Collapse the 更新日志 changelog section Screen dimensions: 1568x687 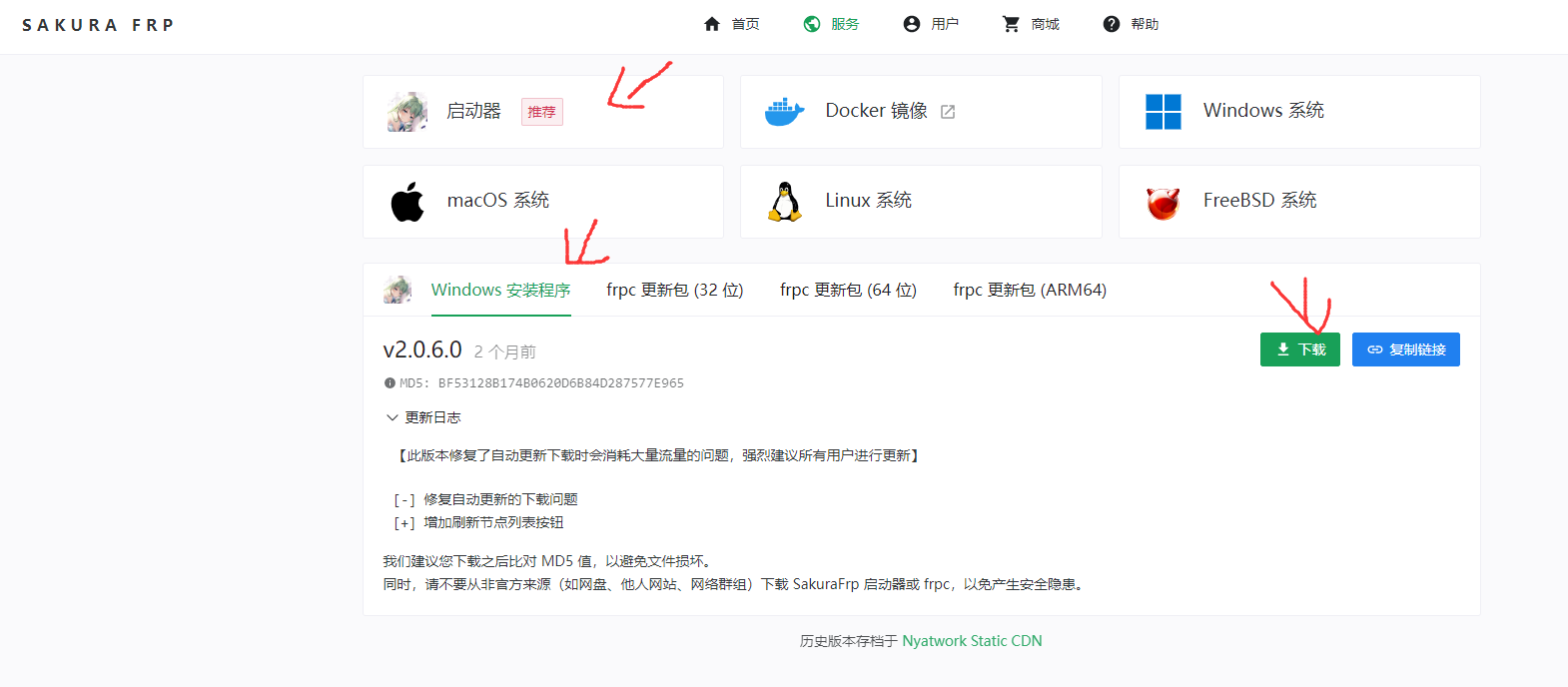tap(422, 417)
